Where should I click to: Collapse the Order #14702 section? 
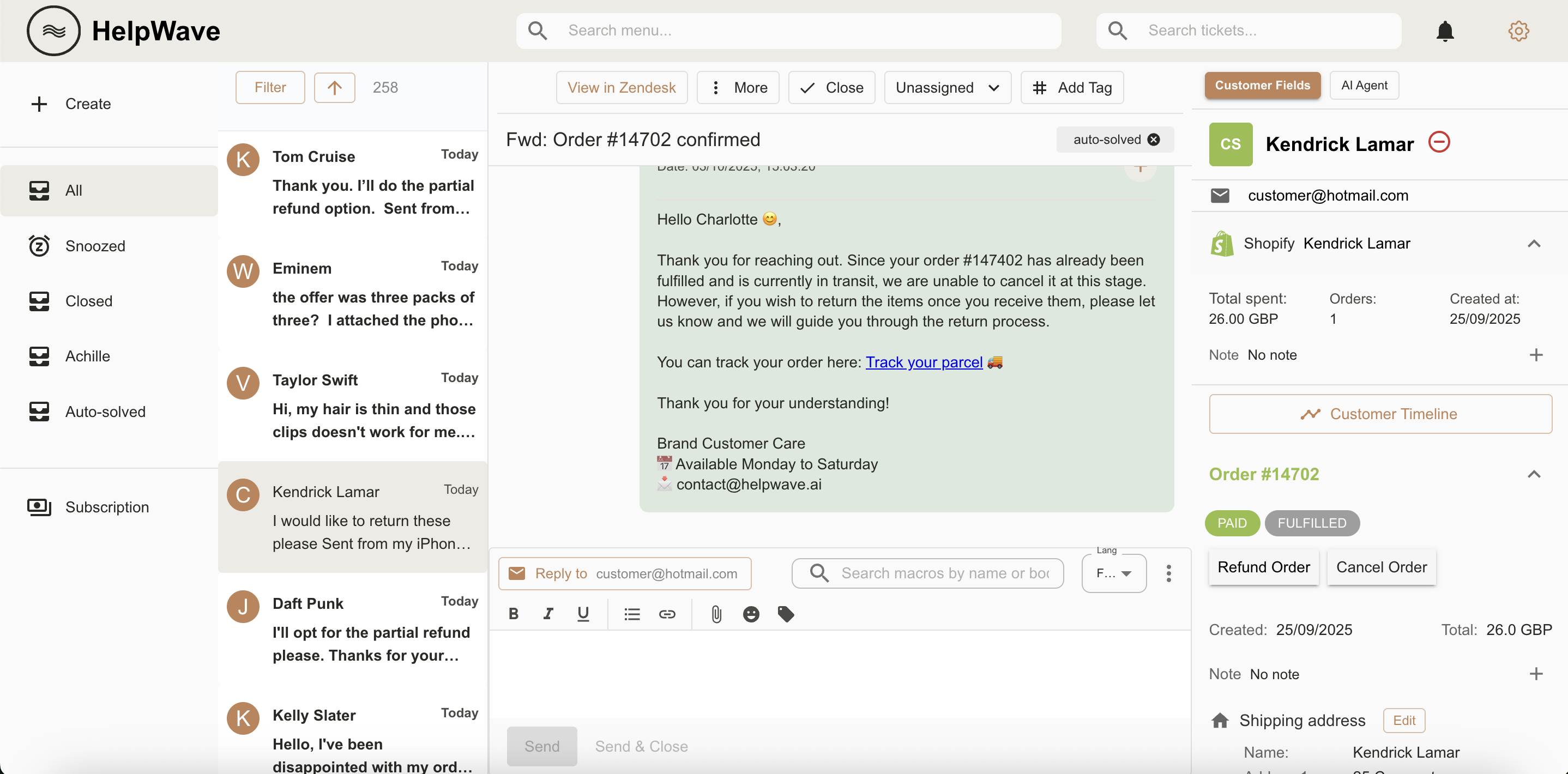(x=1533, y=474)
